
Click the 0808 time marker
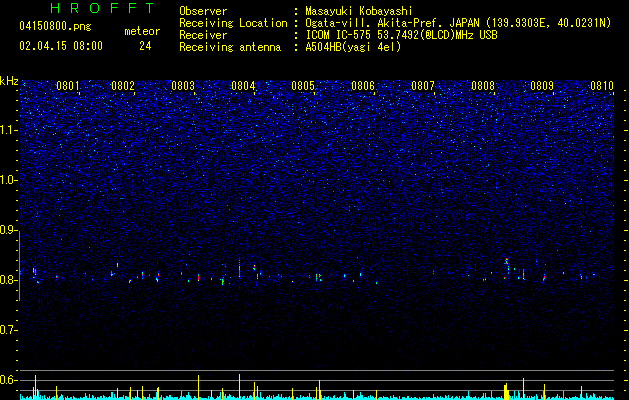pos(483,86)
